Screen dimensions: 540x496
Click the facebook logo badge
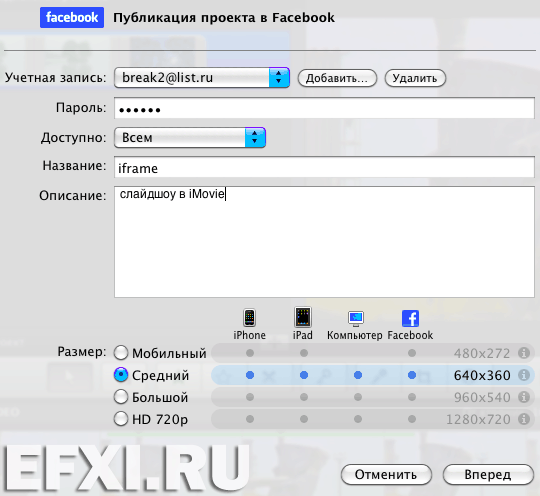72,18
